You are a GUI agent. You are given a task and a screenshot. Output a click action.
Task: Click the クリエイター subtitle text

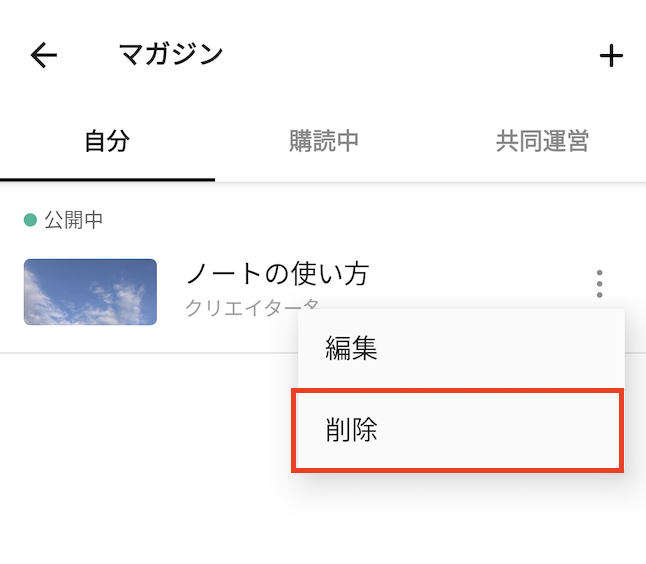pyautogui.click(x=252, y=307)
